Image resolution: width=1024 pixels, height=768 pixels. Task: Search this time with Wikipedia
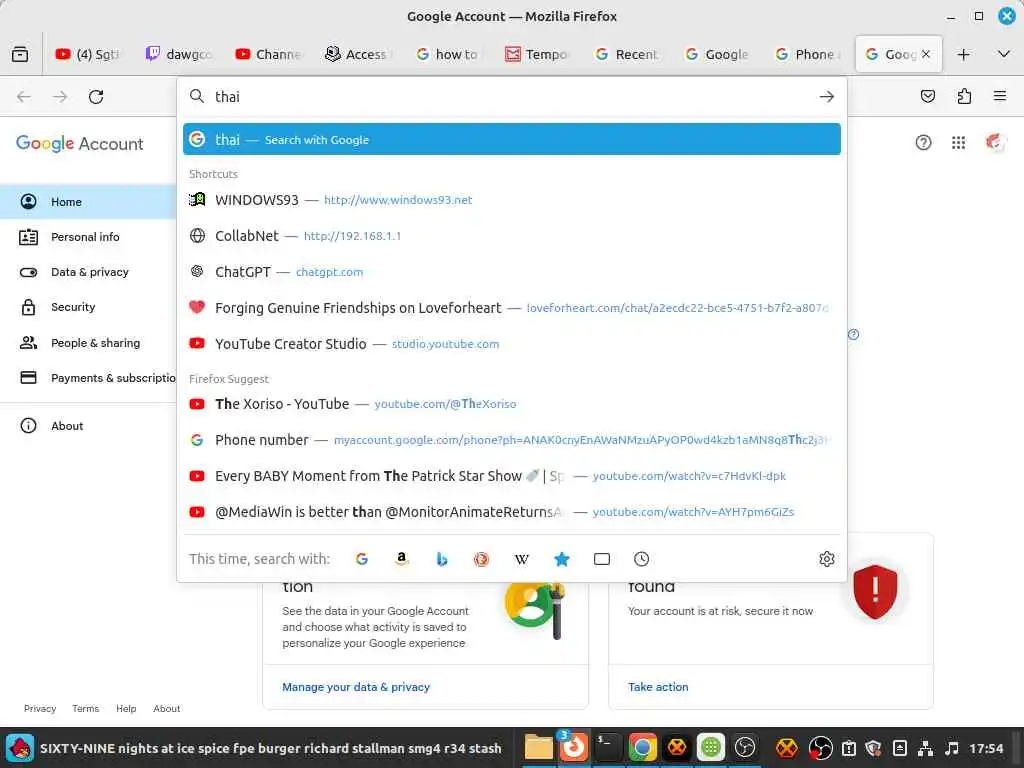522,559
